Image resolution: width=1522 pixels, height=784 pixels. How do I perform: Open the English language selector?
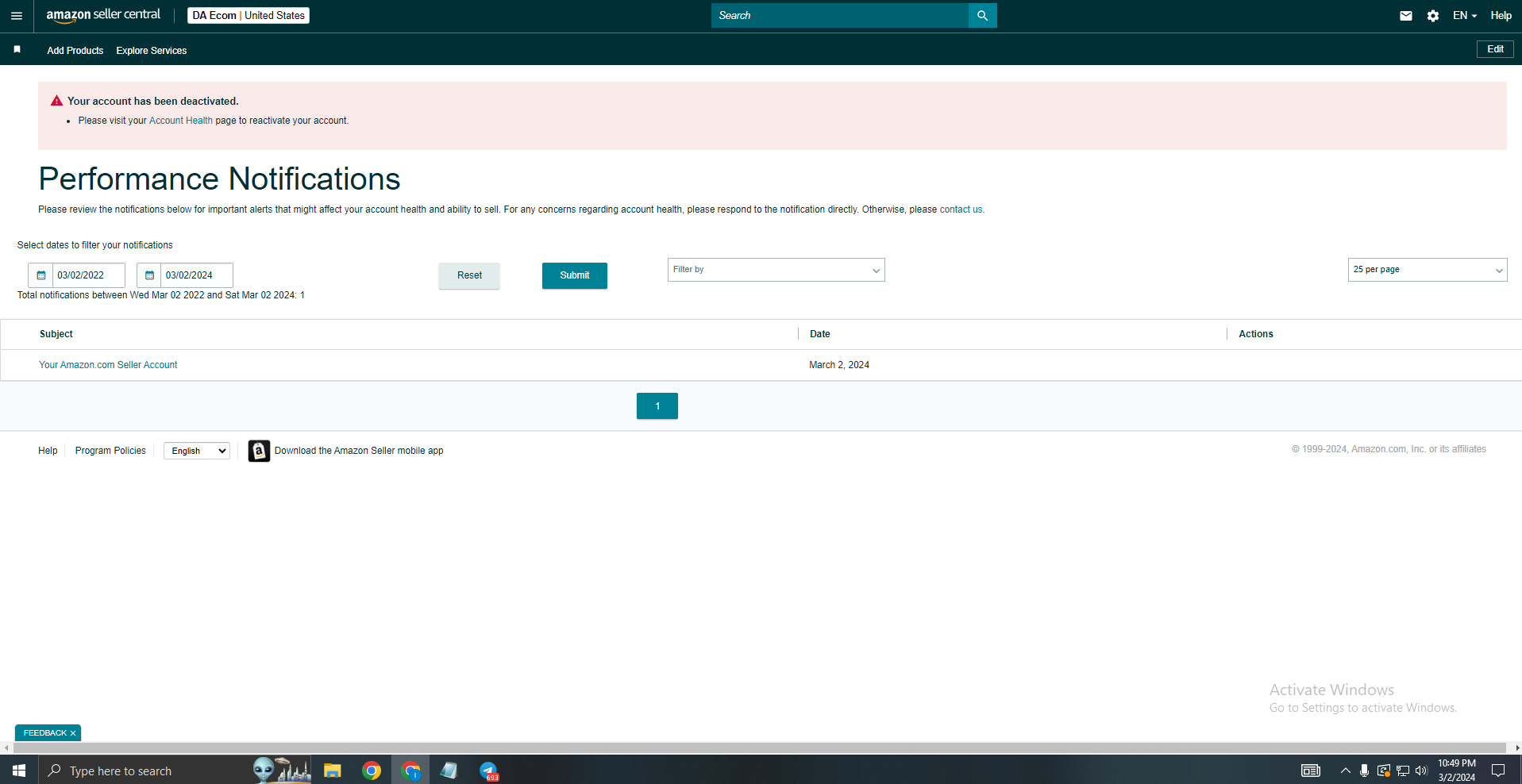197,451
